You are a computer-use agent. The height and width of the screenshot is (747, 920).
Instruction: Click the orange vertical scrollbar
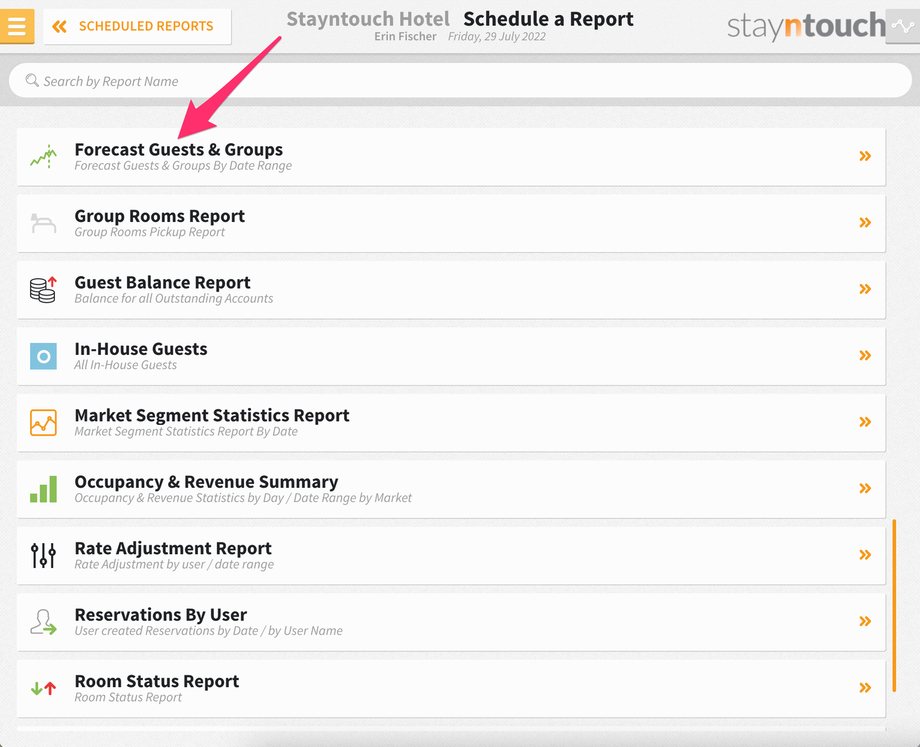(x=894, y=606)
